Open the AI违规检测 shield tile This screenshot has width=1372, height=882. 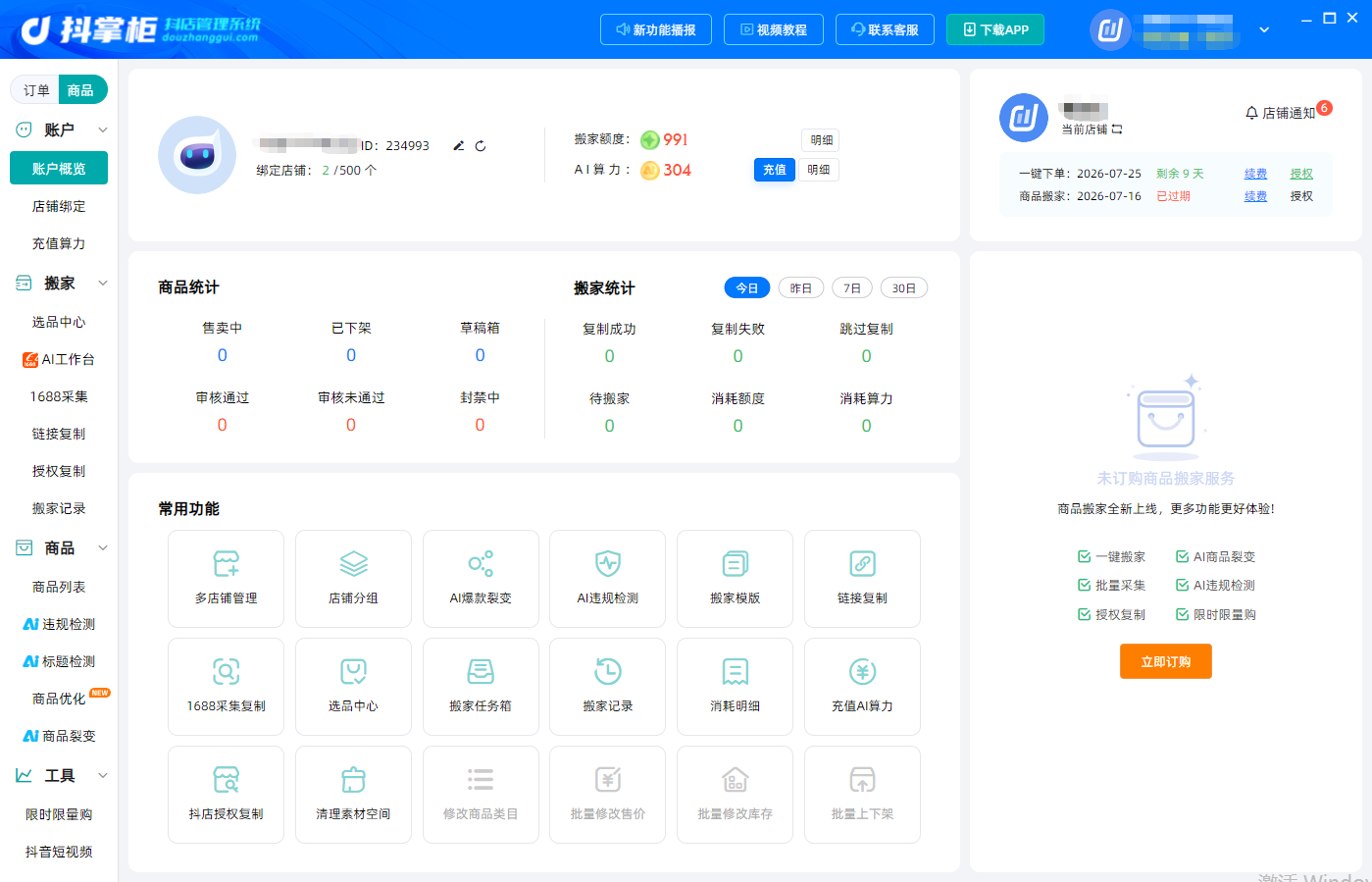coord(608,579)
